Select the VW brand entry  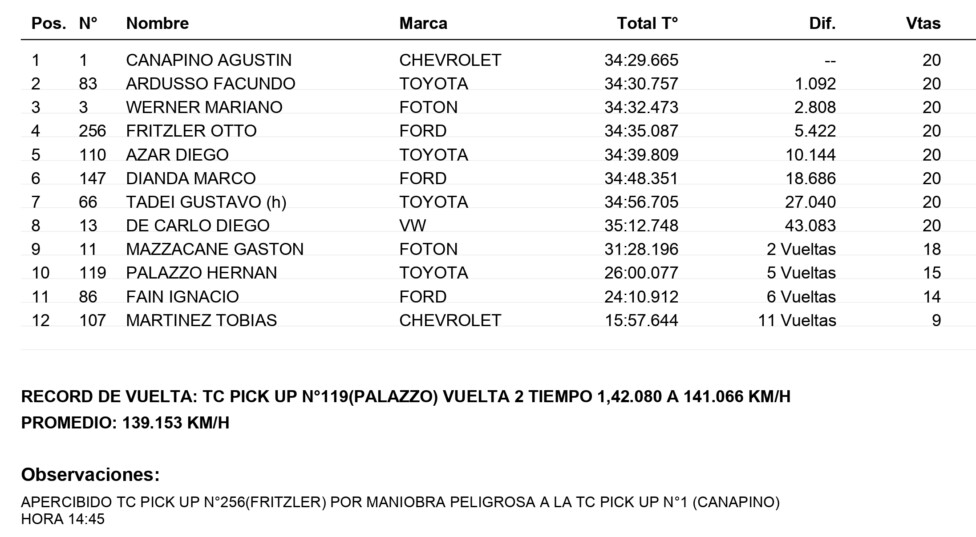pos(413,226)
